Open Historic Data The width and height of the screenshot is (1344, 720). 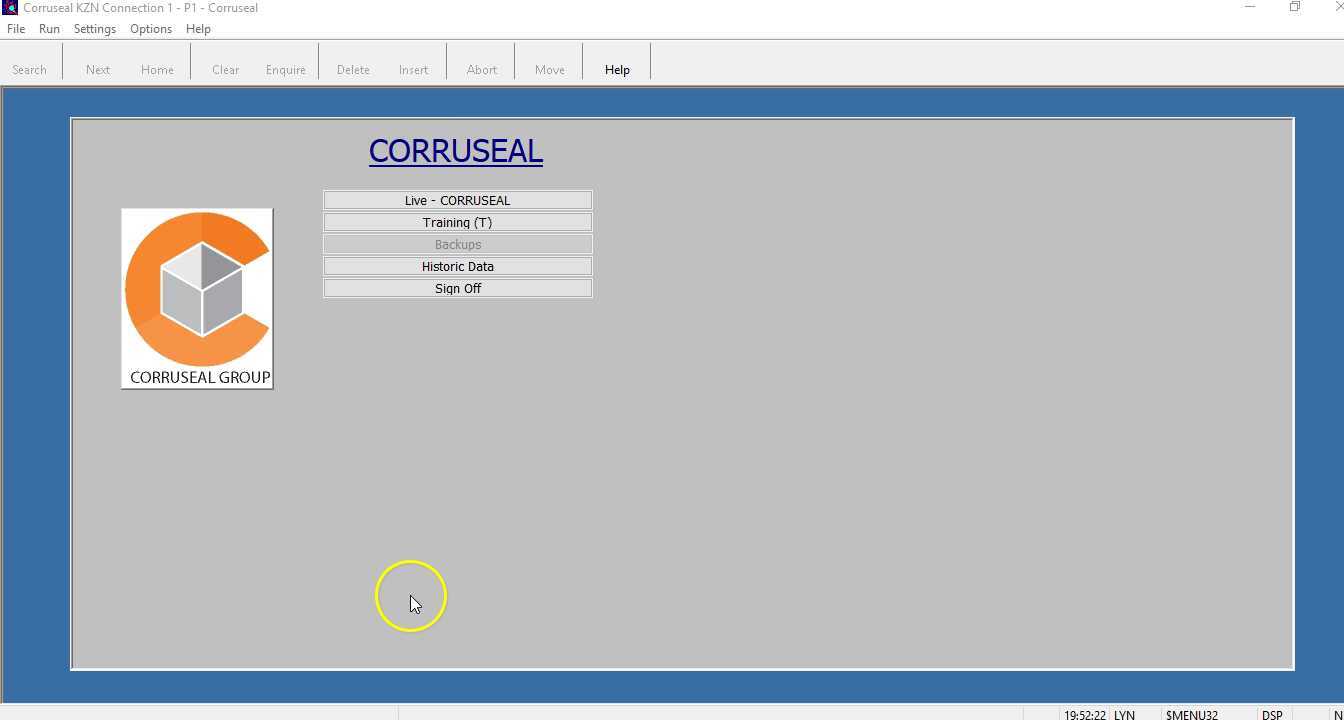[457, 266]
